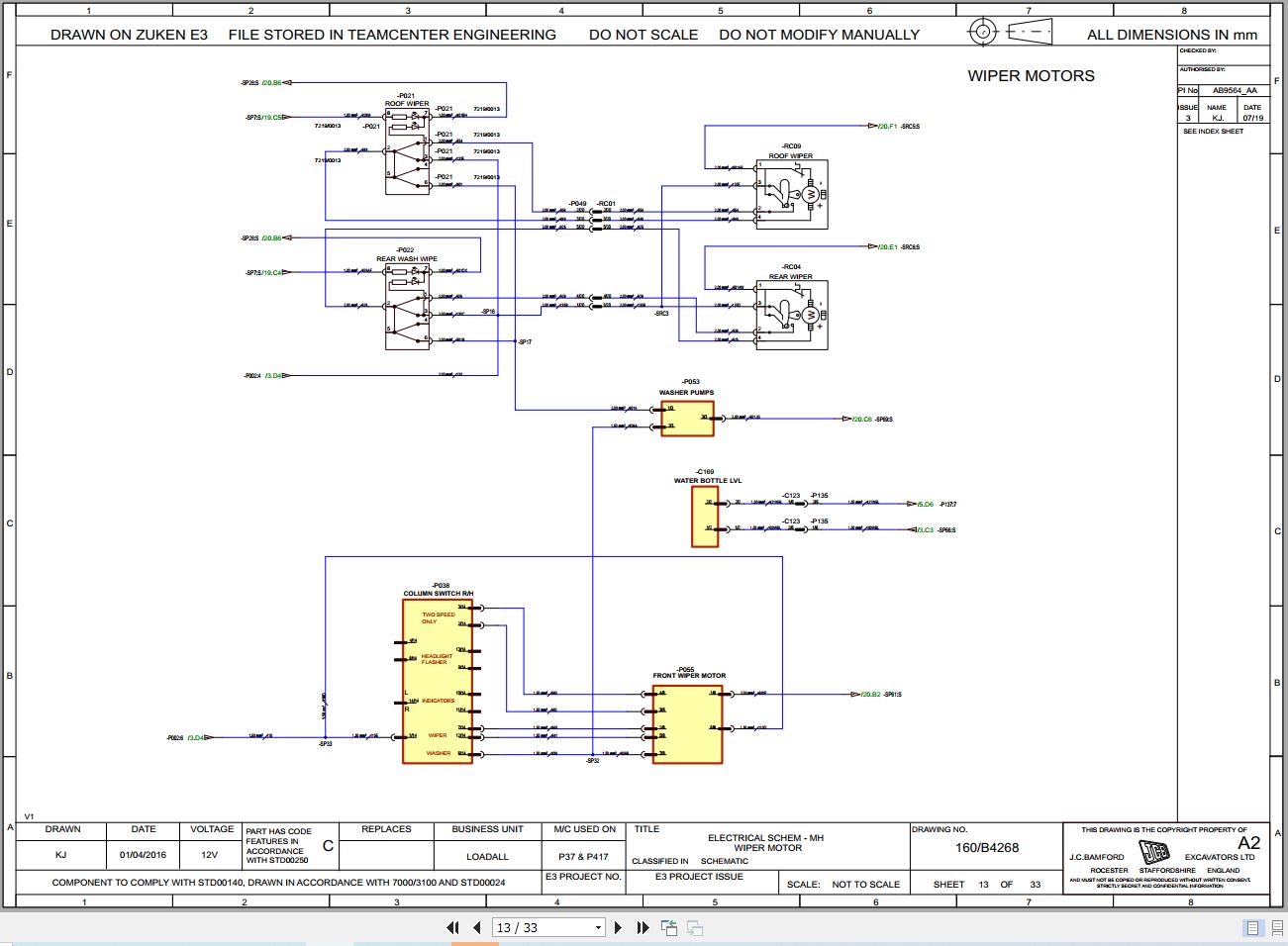Click the REAR WIPER motor symbol RC04
1288x946 pixels.
[791, 316]
